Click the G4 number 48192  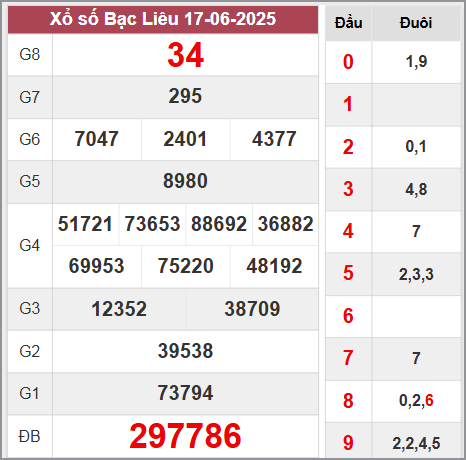[274, 266]
